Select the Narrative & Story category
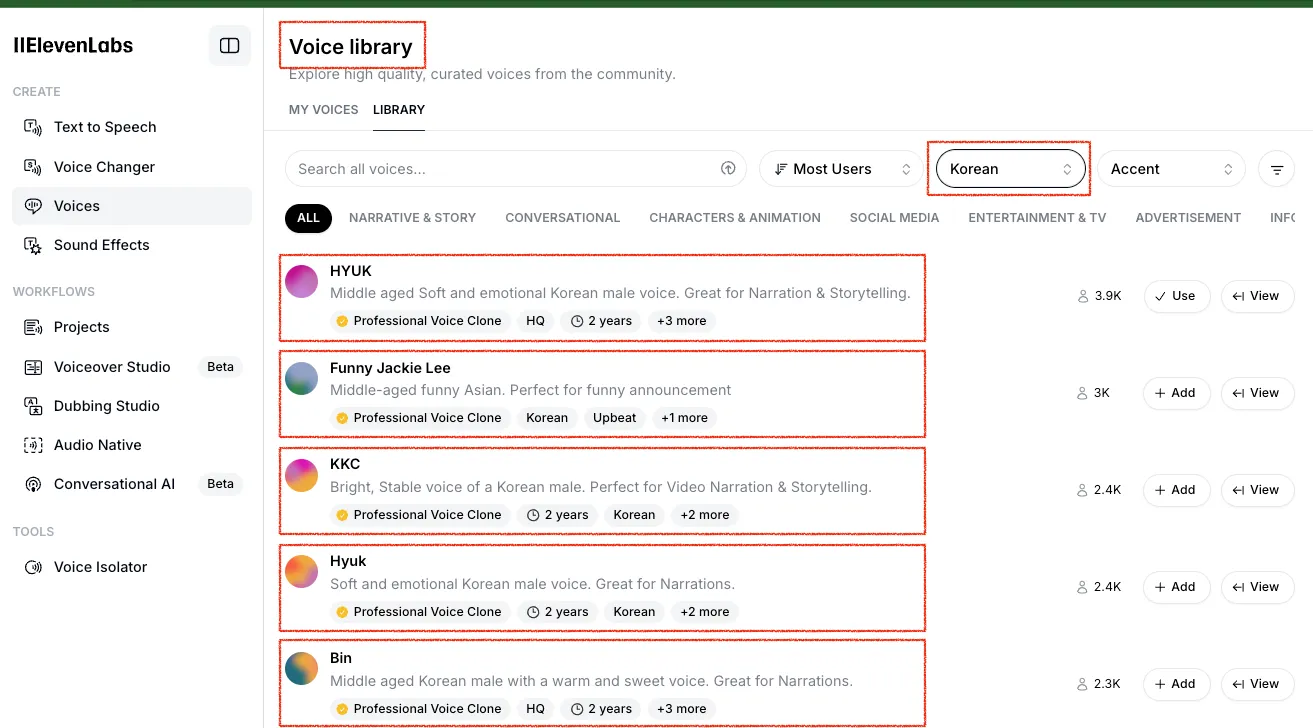 [412, 218]
